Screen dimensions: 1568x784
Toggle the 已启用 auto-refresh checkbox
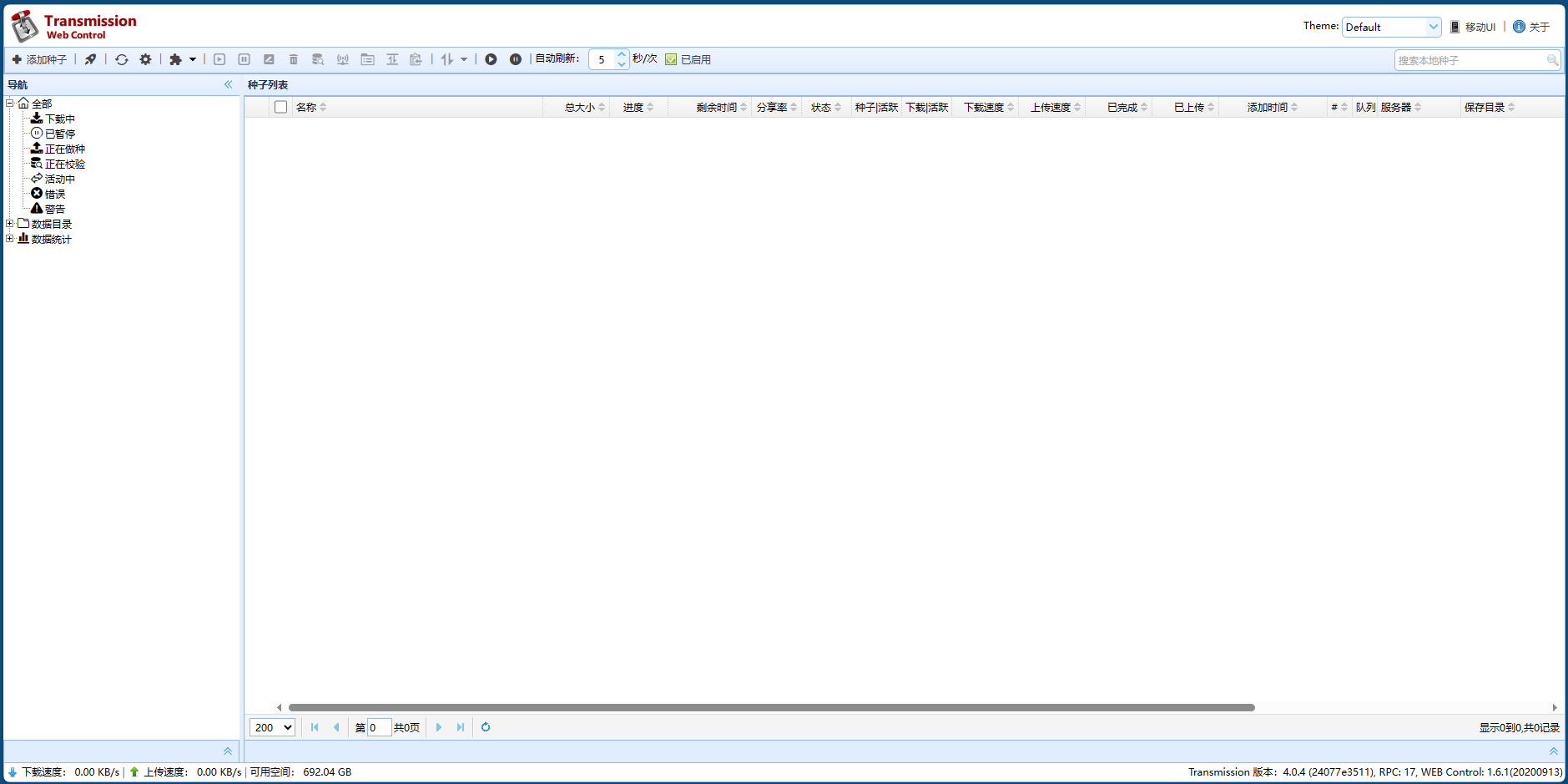671,59
